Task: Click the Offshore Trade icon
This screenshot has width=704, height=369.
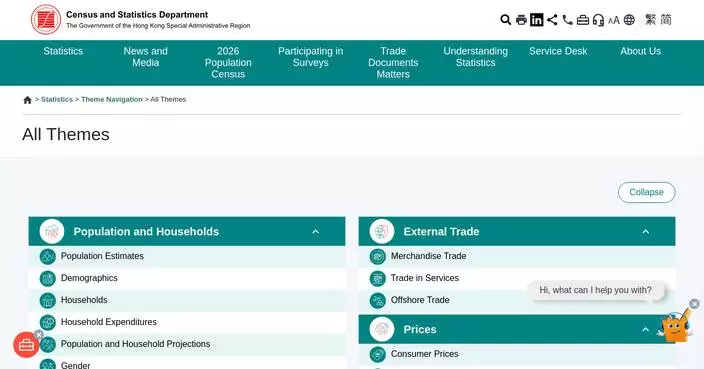Action: (378, 300)
